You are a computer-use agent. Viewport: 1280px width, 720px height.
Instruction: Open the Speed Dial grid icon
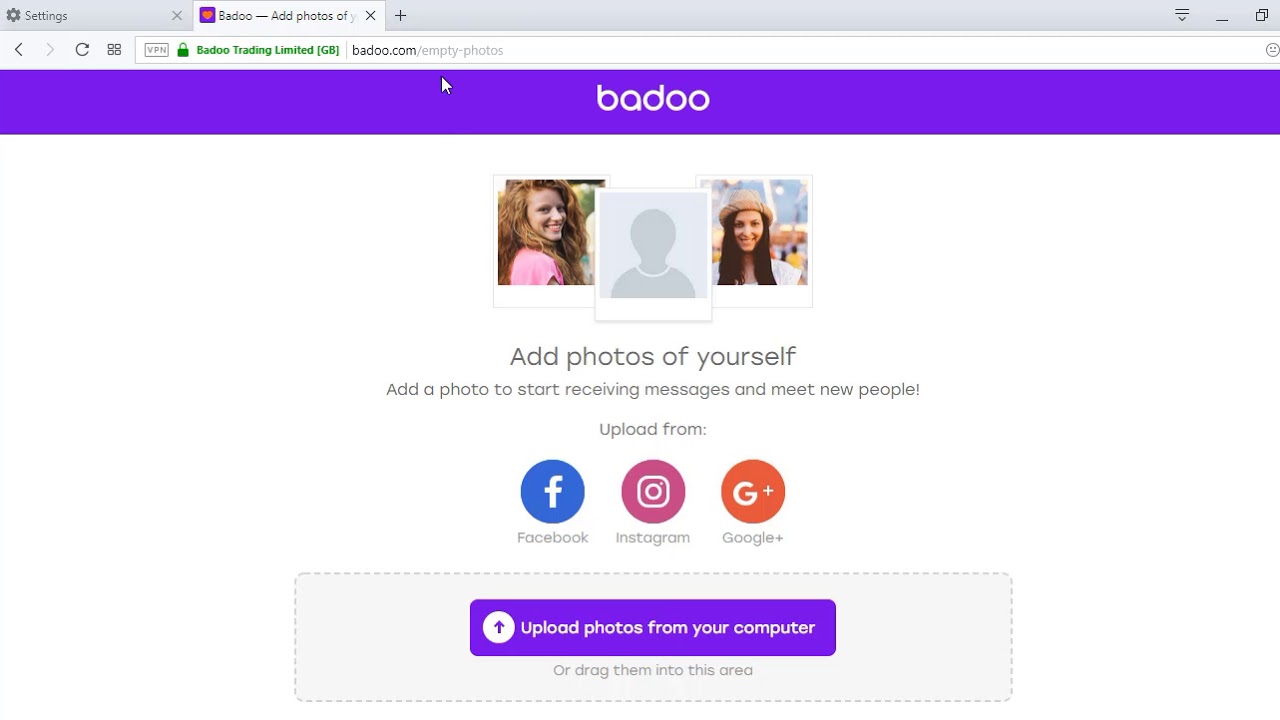click(x=114, y=50)
